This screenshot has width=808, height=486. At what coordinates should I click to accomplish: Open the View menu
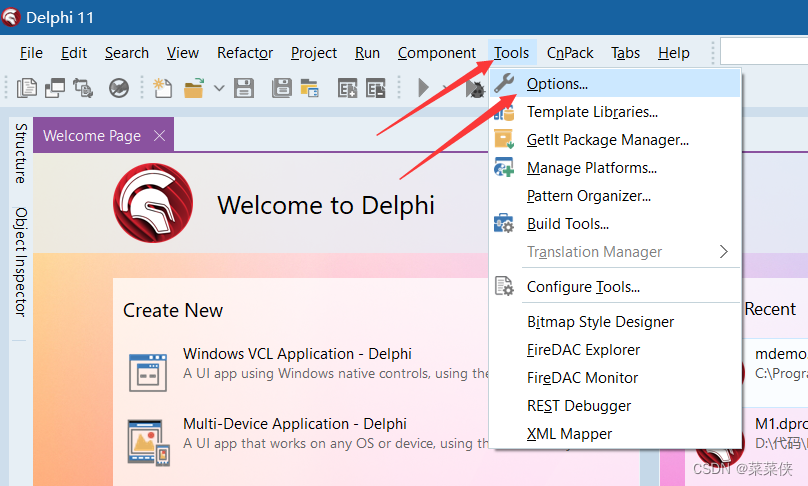pyautogui.click(x=182, y=53)
